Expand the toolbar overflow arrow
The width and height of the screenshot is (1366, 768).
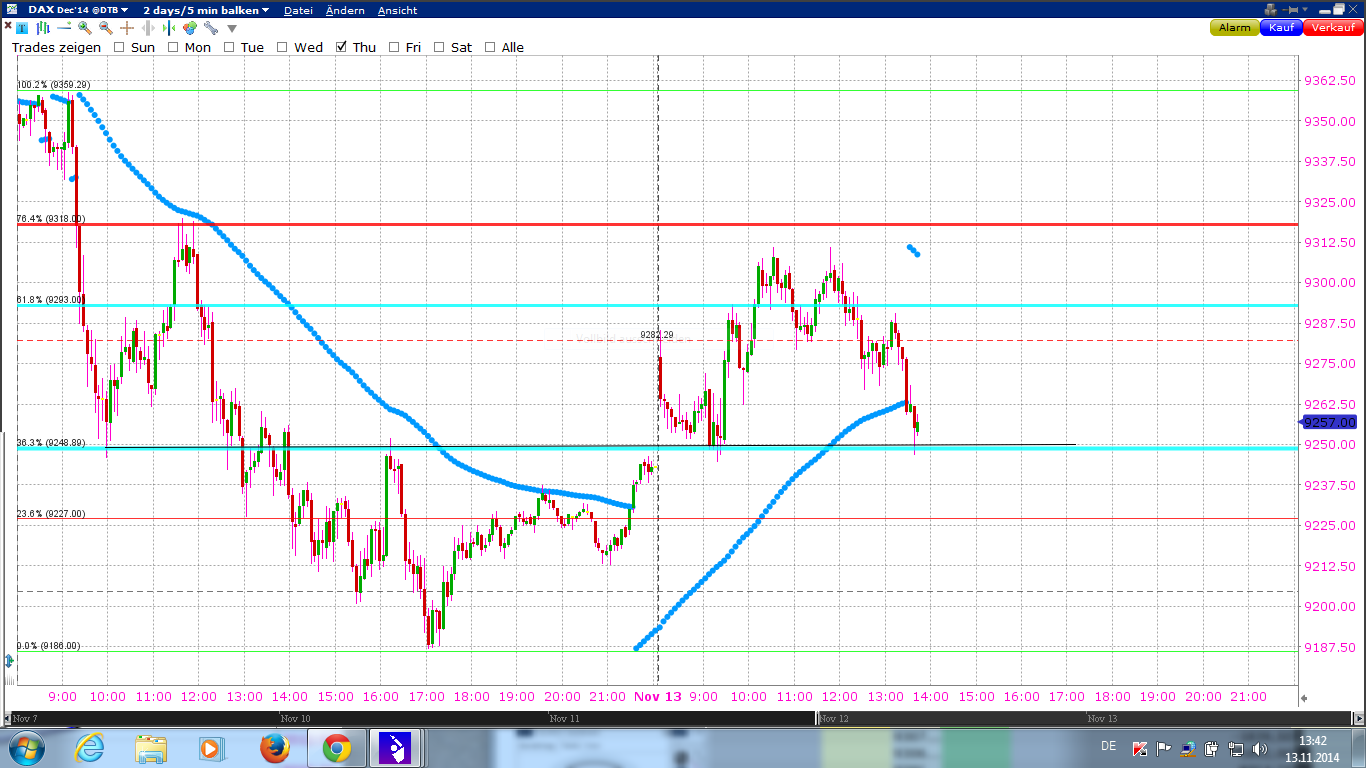pos(231,29)
